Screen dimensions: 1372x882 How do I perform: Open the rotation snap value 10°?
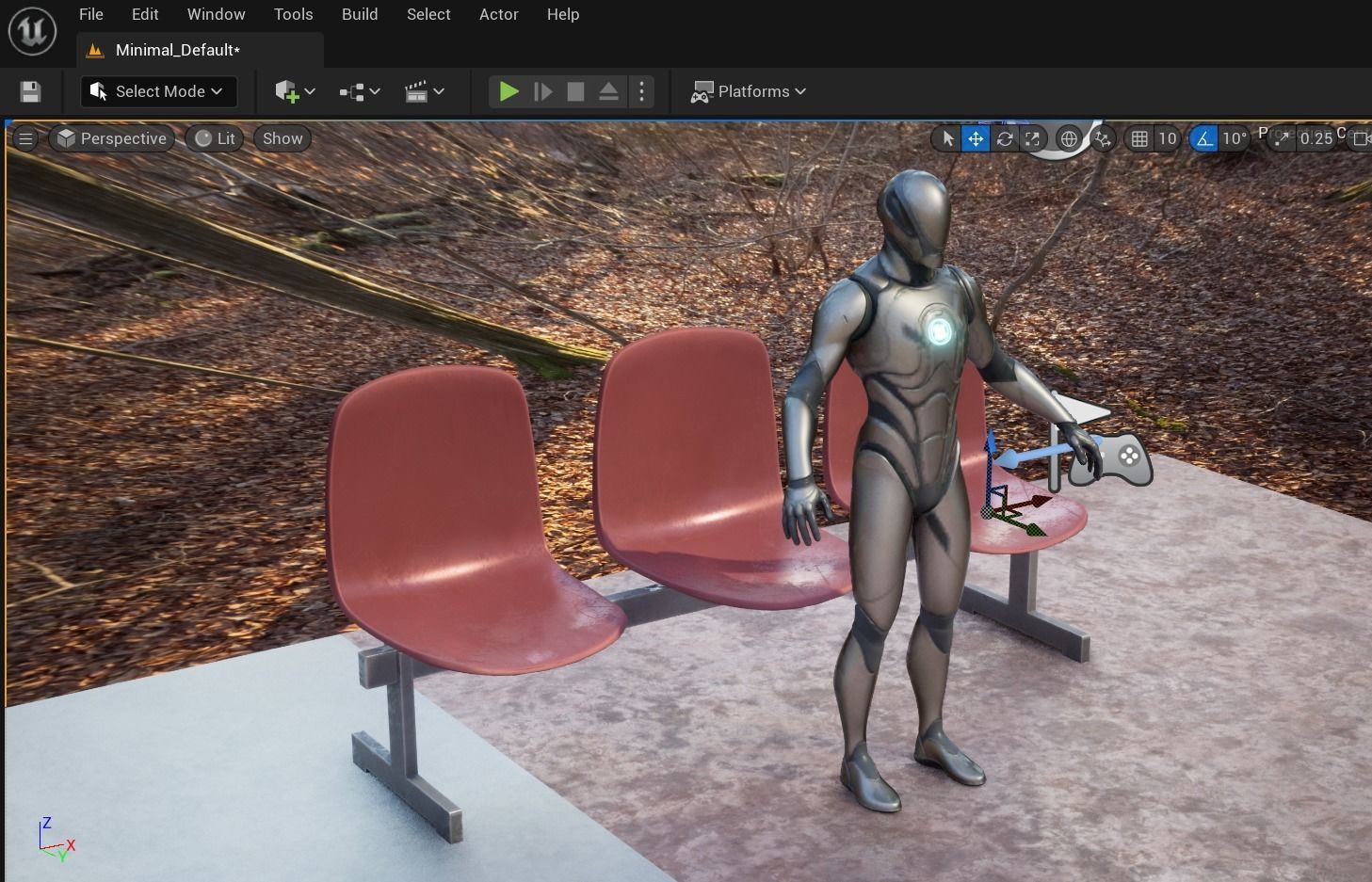point(1234,138)
